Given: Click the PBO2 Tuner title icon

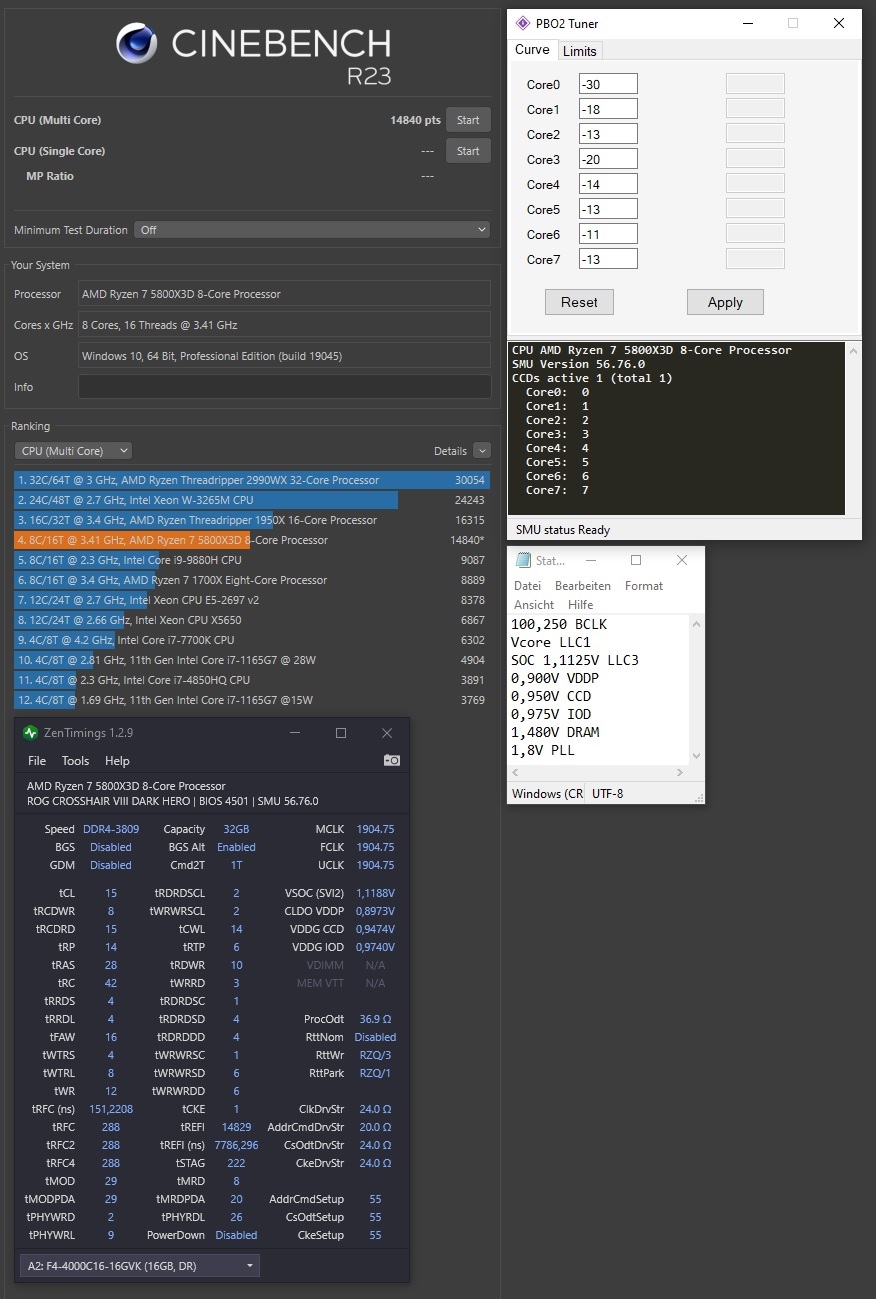Looking at the screenshot, I should tap(523, 23).
